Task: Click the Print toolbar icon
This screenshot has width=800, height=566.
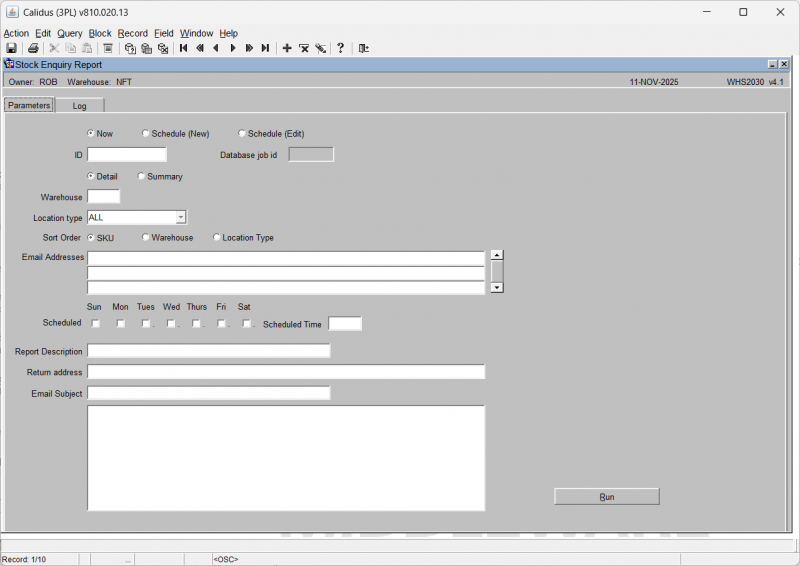Action: pyautogui.click(x=33, y=48)
